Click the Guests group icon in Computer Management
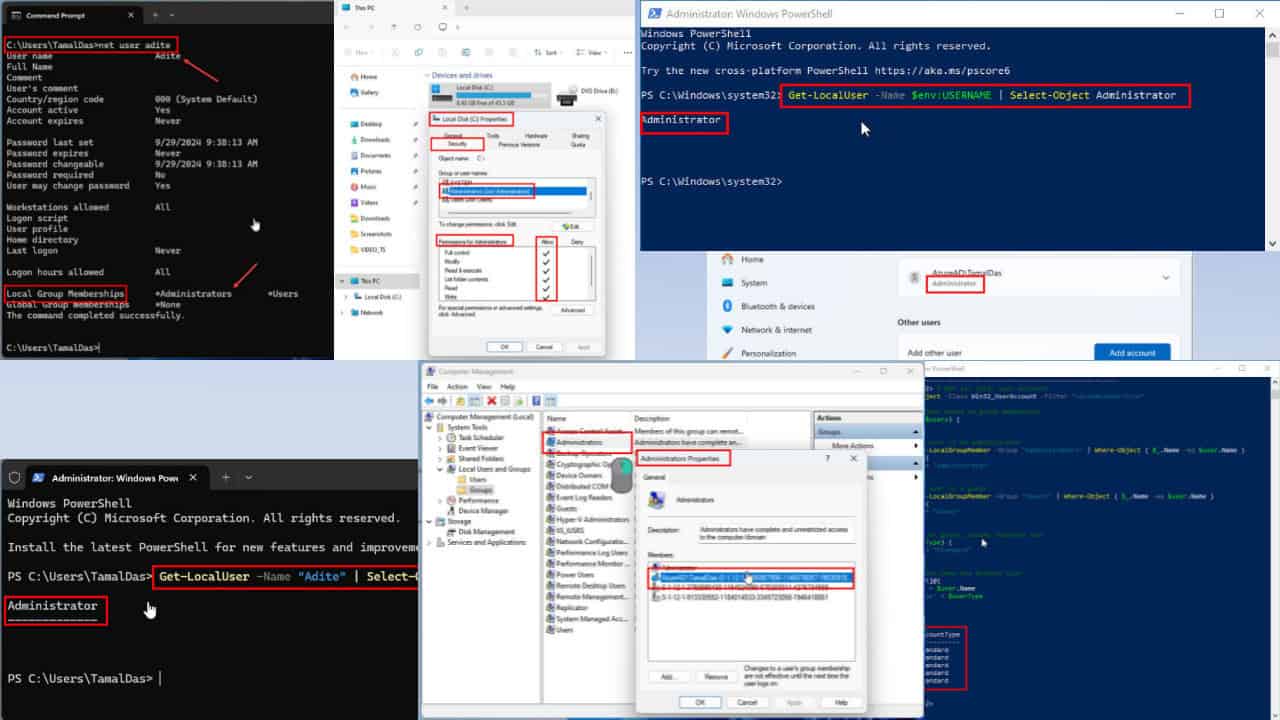 click(x=550, y=508)
